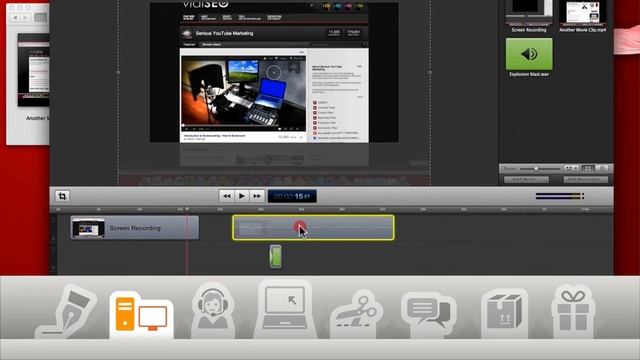
Task: Click the left canvas edge handle
Action: pos(118,73)
